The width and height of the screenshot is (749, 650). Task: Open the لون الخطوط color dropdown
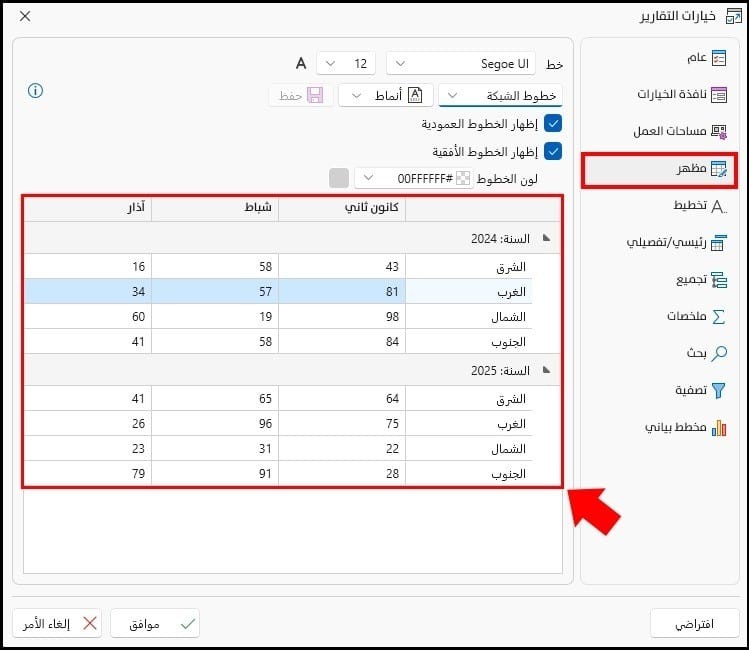coord(368,178)
